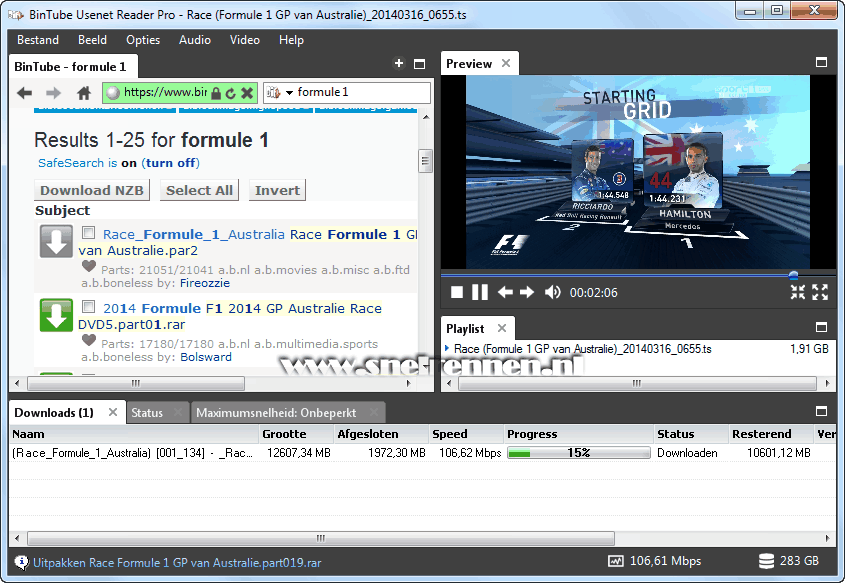This screenshot has height=583, width=845.
Task: Close the Preview tab
Action: [505, 63]
